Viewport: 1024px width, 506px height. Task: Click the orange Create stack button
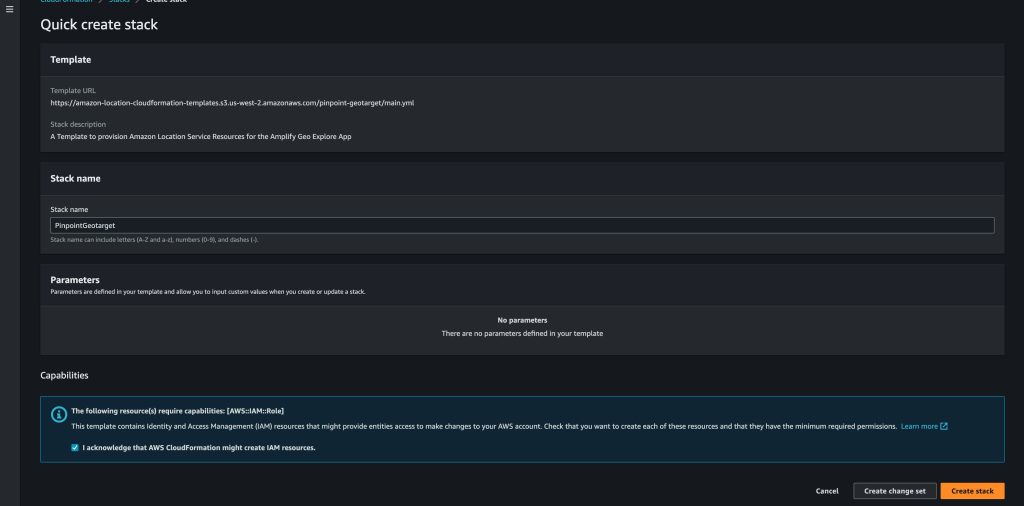[x=972, y=491]
